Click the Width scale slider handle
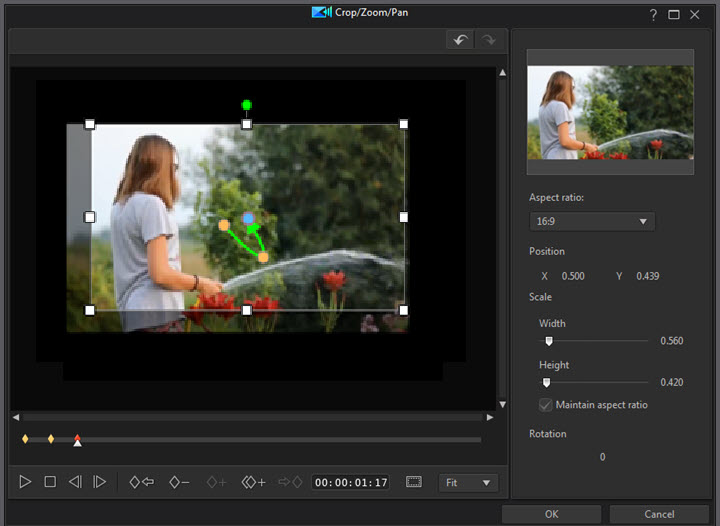The height and width of the screenshot is (526, 720). 549,341
